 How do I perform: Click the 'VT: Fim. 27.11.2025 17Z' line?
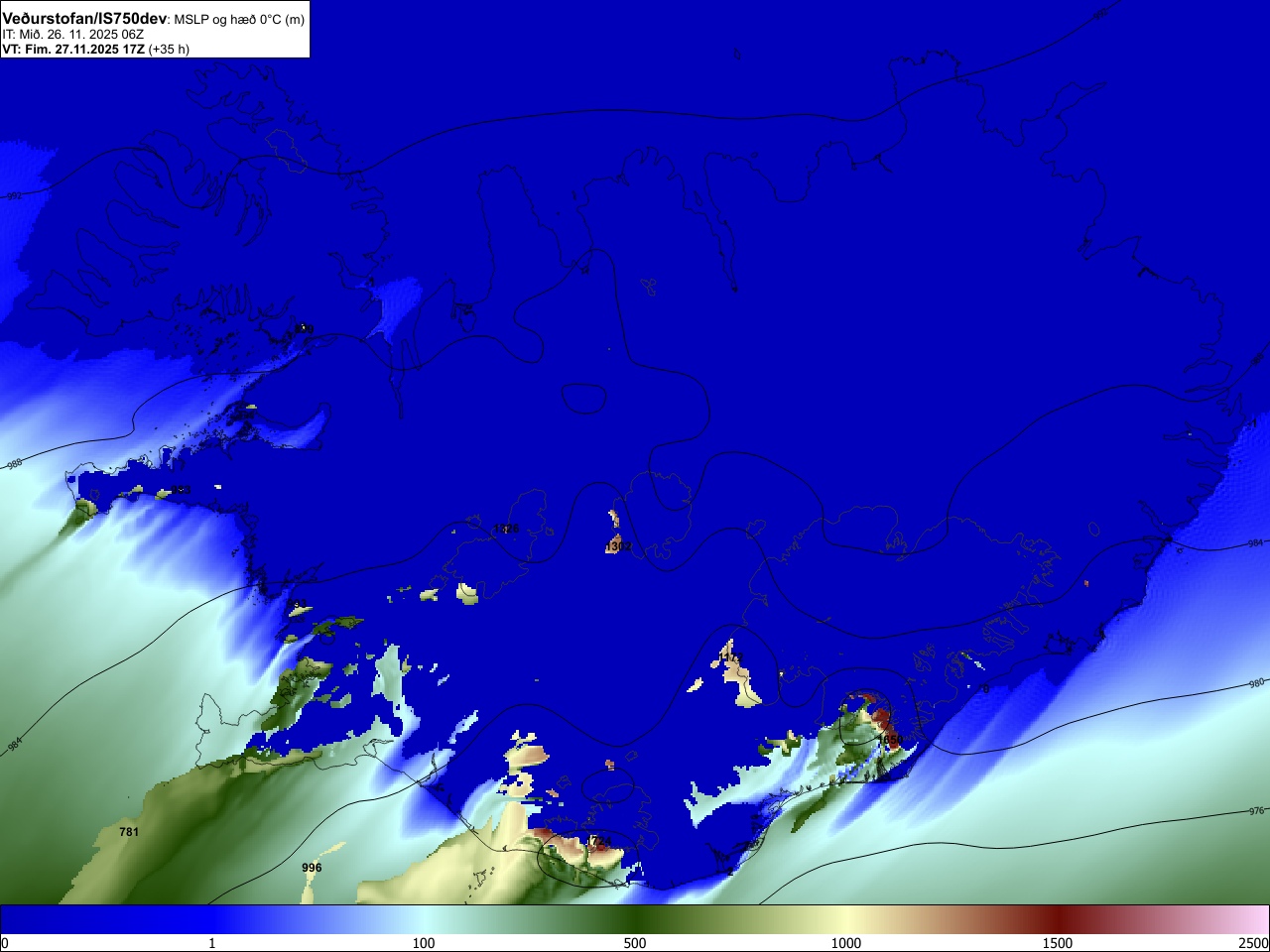(x=72, y=49)
